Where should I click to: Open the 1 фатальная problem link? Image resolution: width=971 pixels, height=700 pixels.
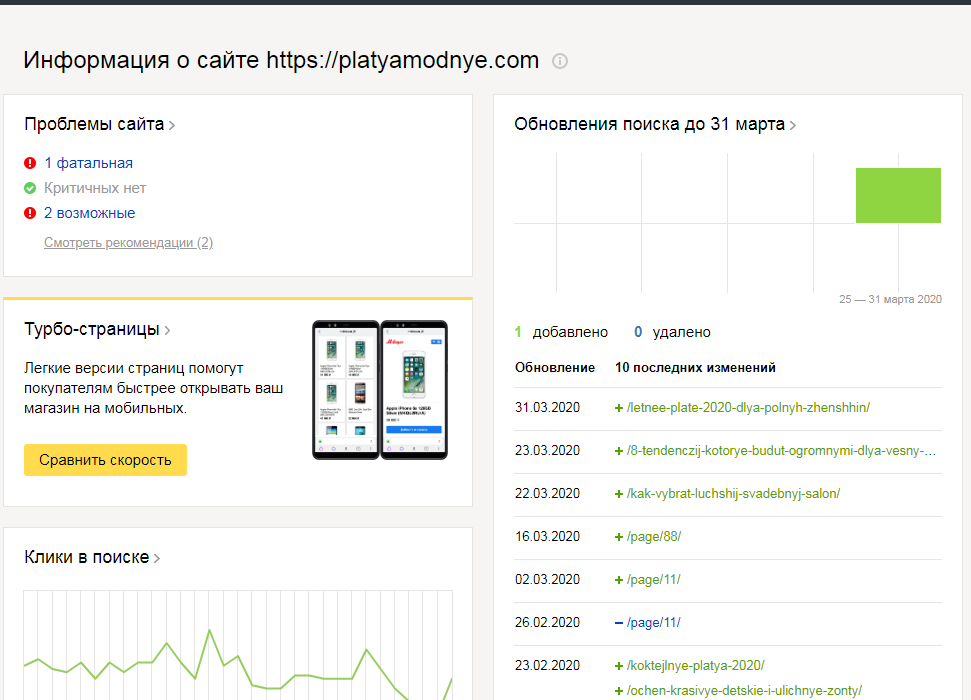click(x=88, y=163)
